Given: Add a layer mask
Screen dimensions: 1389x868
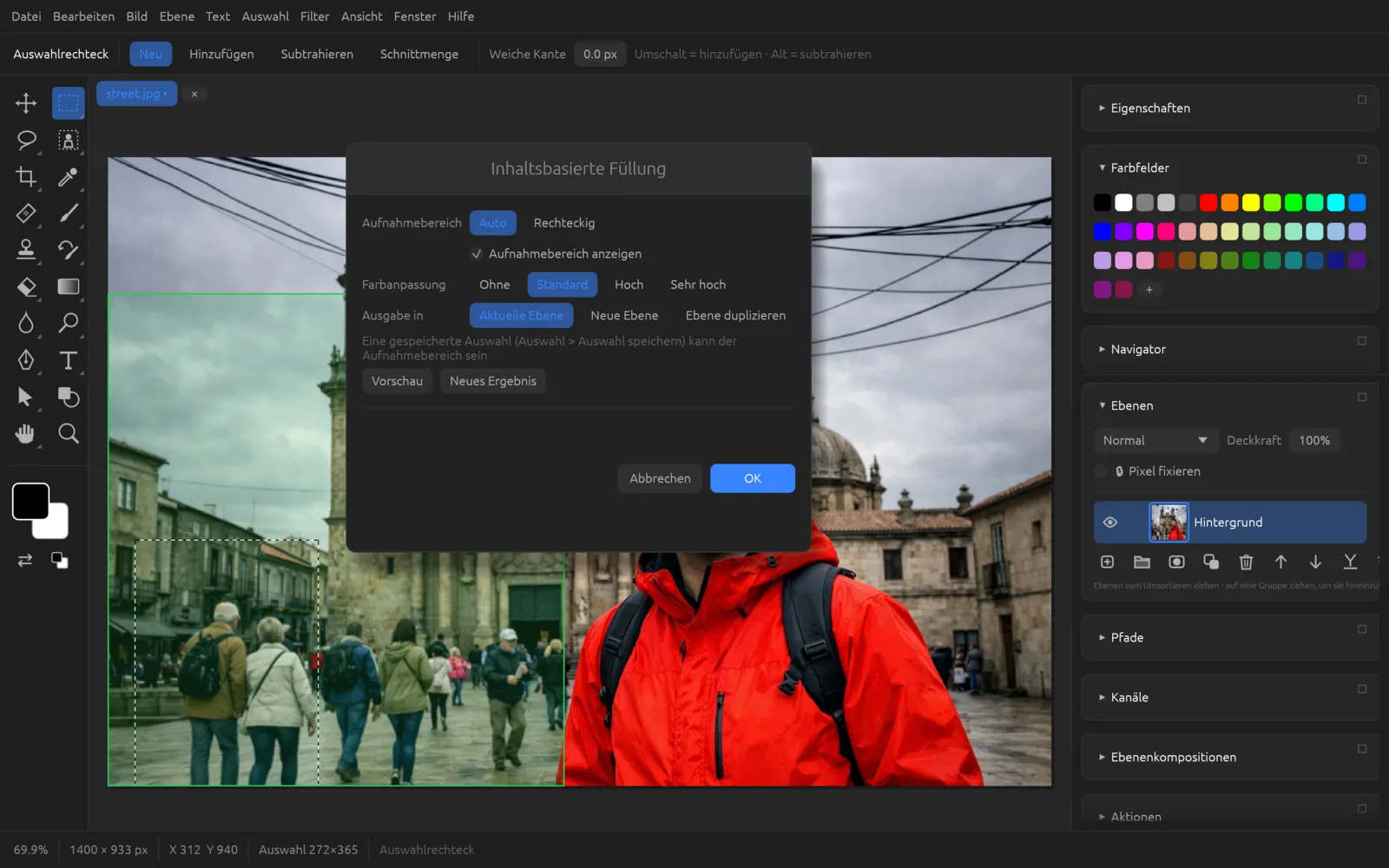Looking at the screenshot, I should click(1176, 562).
